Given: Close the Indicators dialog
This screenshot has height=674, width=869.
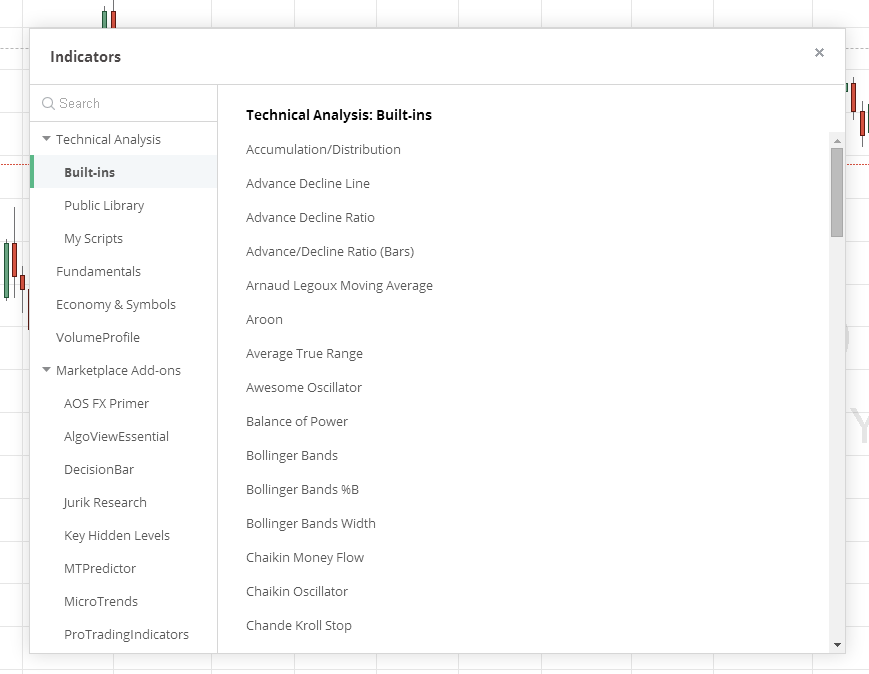Looking at the screenshot, I should pyautogui.click(x=819, y=53).
